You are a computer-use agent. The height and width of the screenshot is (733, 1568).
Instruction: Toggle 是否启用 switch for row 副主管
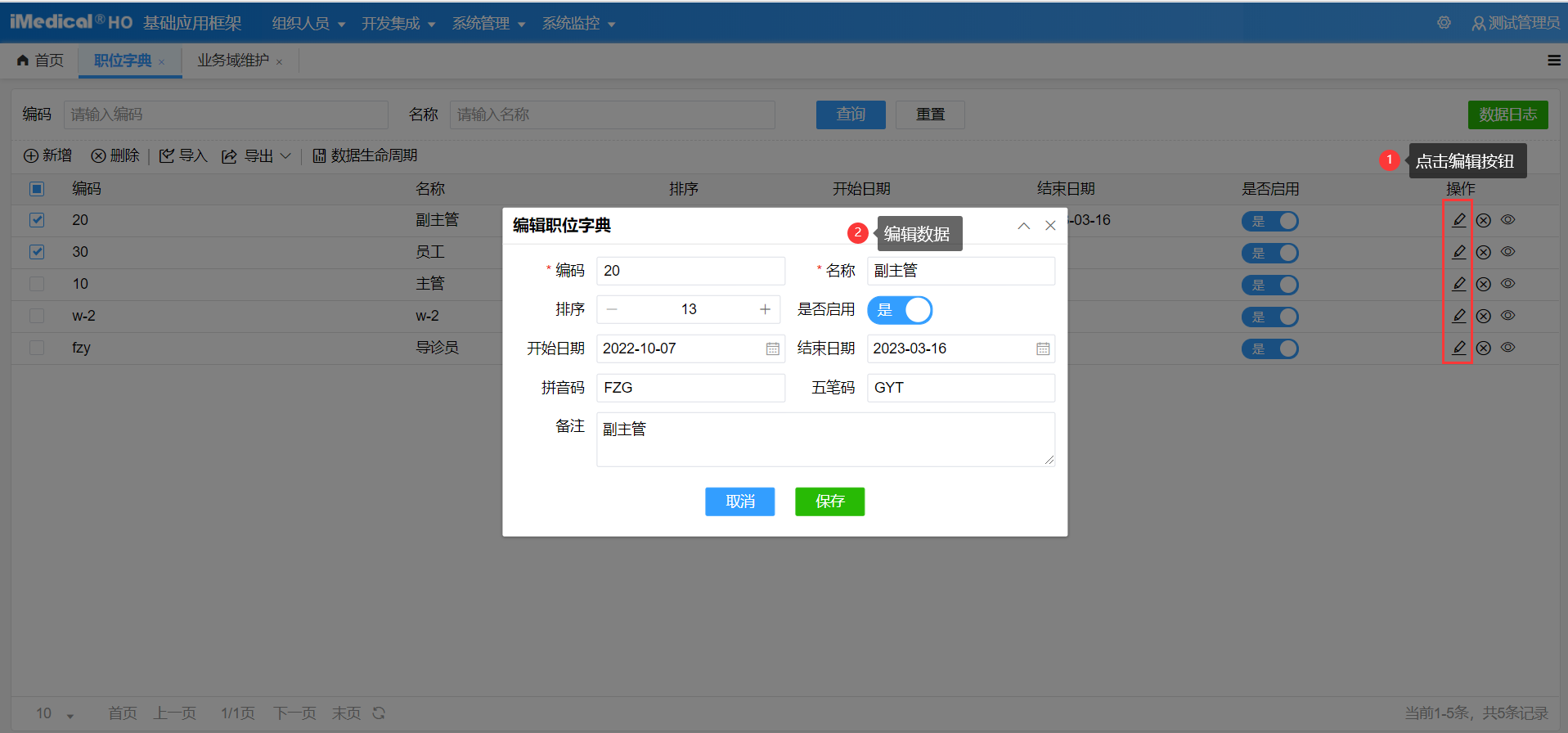tap(1270, 221)
